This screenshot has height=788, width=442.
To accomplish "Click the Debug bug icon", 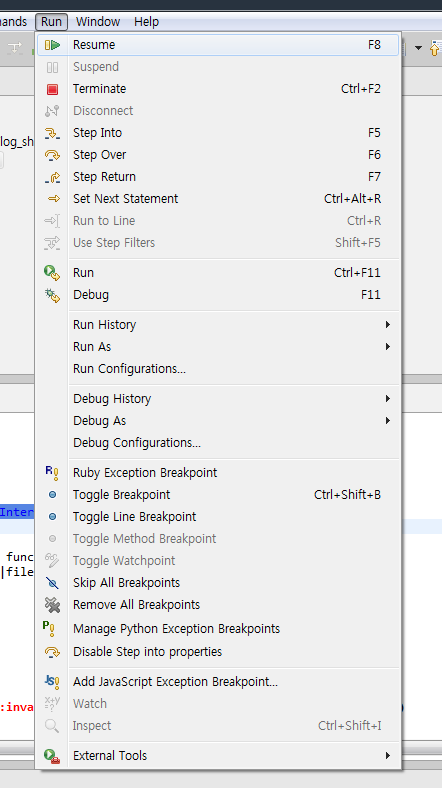I will coord(52,295).
